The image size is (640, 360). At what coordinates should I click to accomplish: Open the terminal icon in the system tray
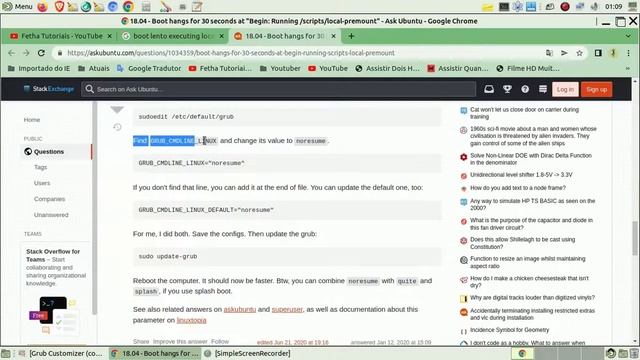click(504, 7)
